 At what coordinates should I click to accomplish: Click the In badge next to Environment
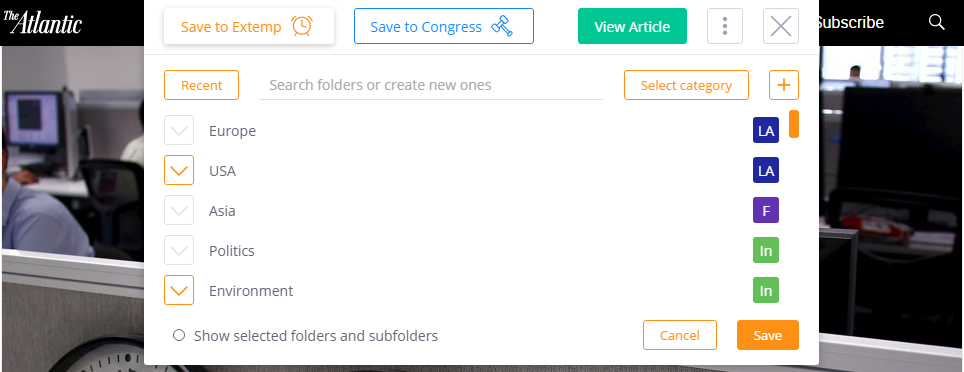766,290
